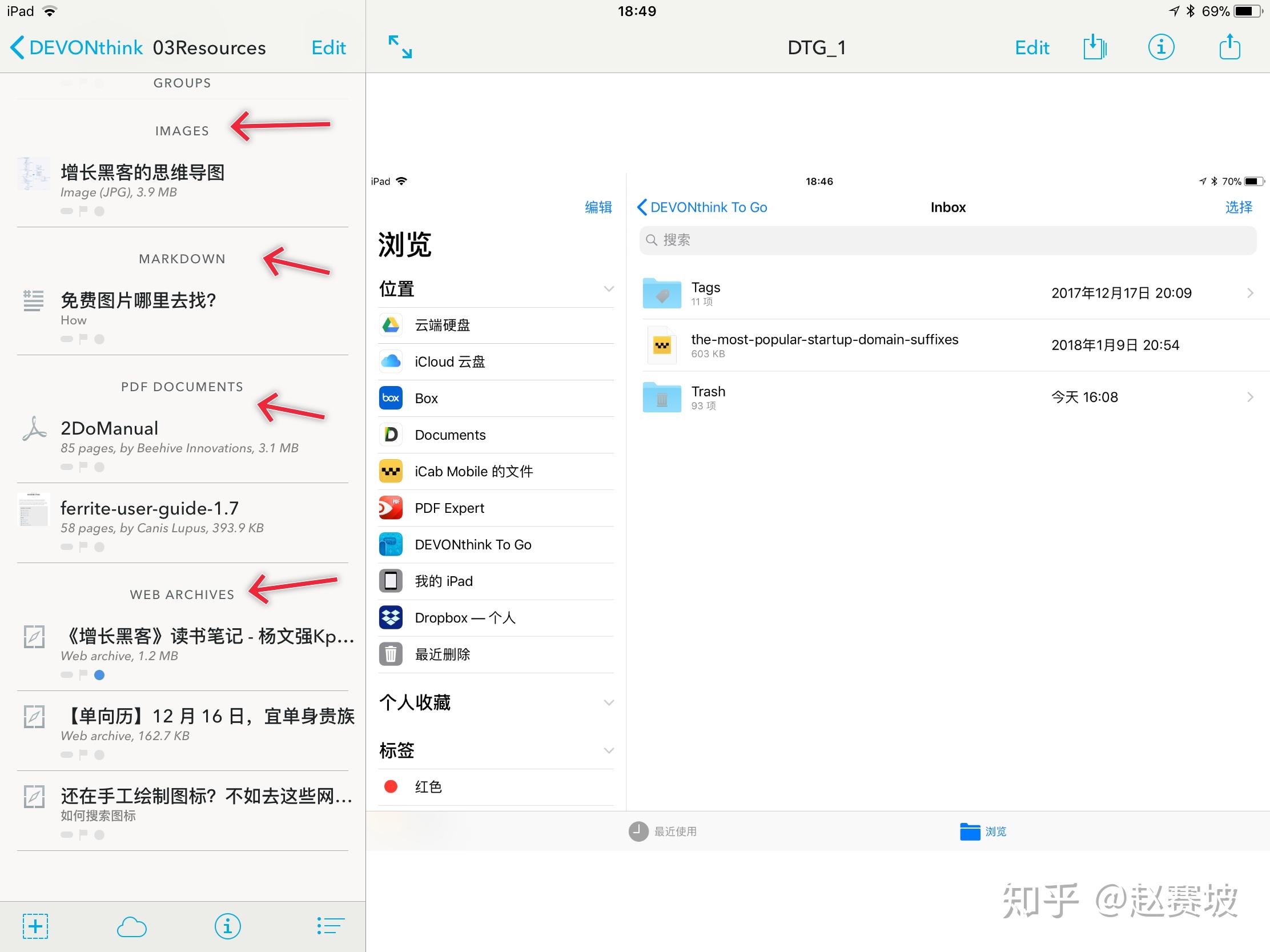This screenshot has width=1270, height=952.
Task: Collapse the 位置 section chevron
Action: coord(609,289)
